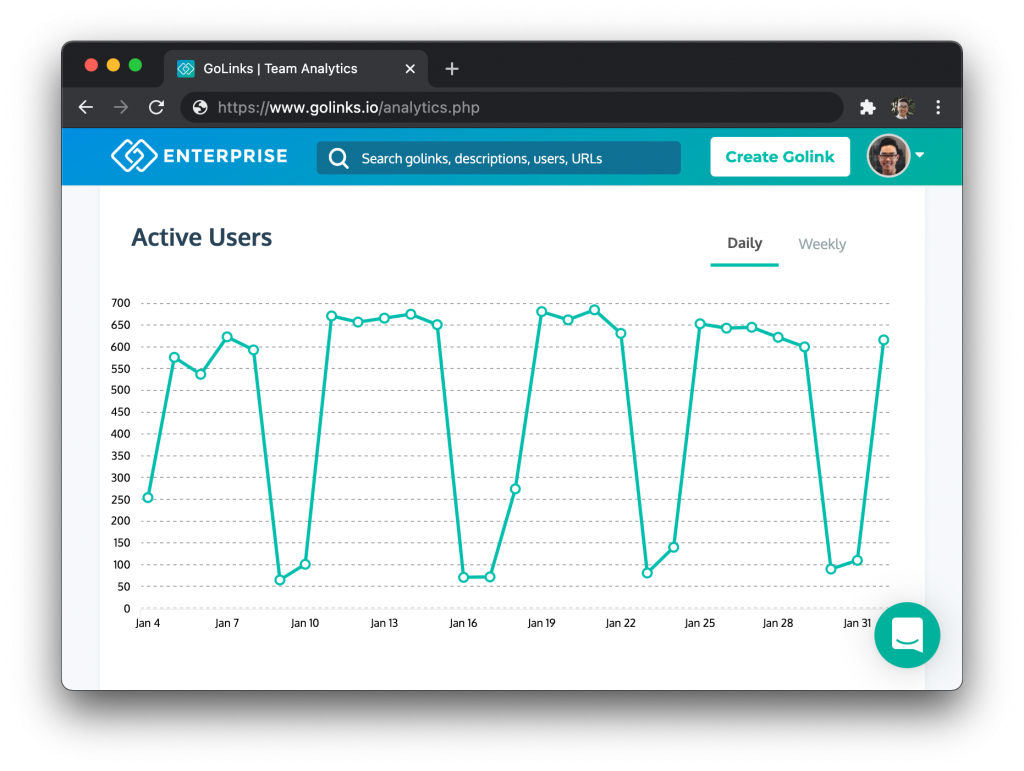Click the GoLinks favicon on the browser tab
The image size is (1024, 771).
point(185,68)
